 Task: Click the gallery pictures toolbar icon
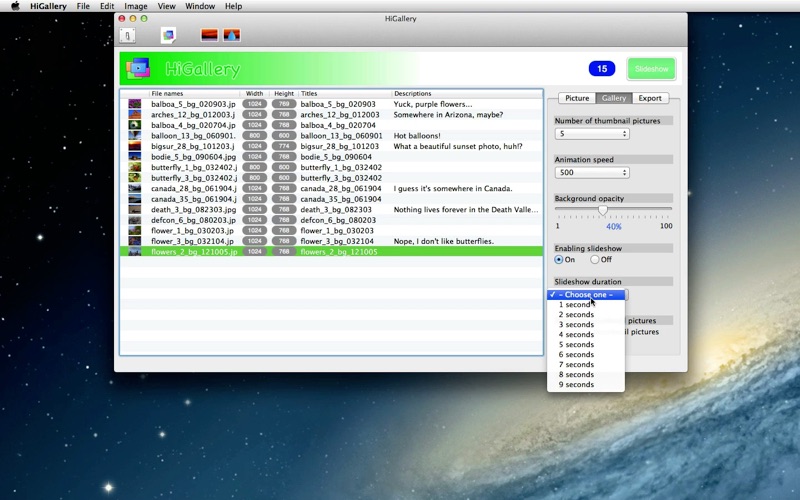point(168,35)
